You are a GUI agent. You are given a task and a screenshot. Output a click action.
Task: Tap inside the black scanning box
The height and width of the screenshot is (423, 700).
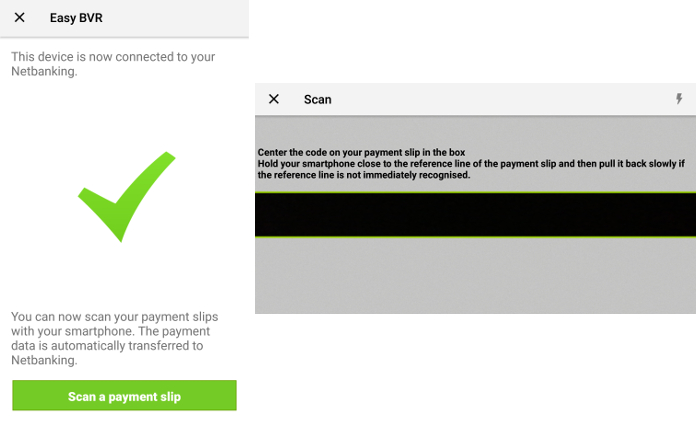click(x=475, y=214)
